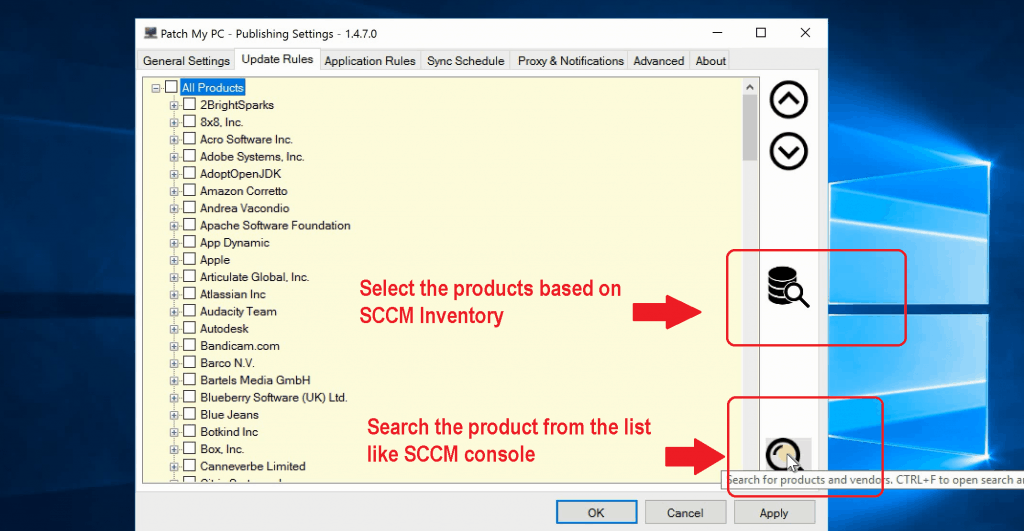Tick the Apple checkbox
This screenshot has height=531, width=1024.
pyautogui.click(x=189, y=259)
